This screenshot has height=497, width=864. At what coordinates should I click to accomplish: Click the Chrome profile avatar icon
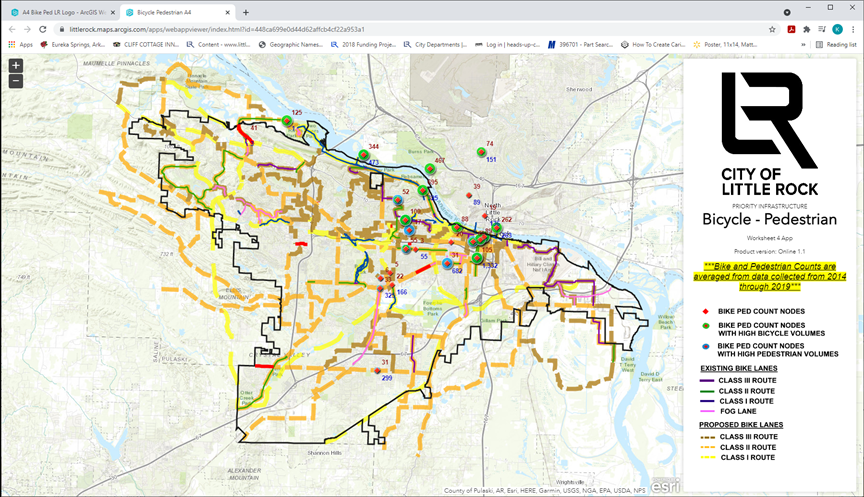tap(837, 29)
